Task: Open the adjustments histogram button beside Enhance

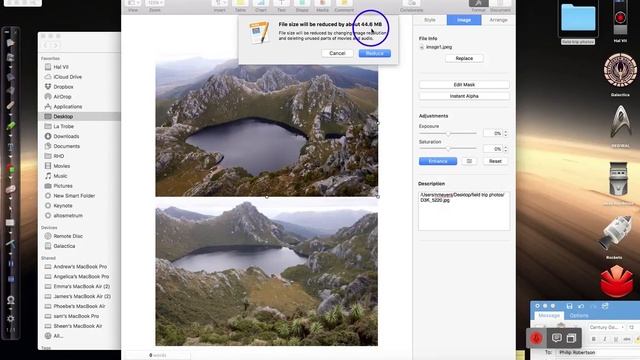Action: point(469,161)
